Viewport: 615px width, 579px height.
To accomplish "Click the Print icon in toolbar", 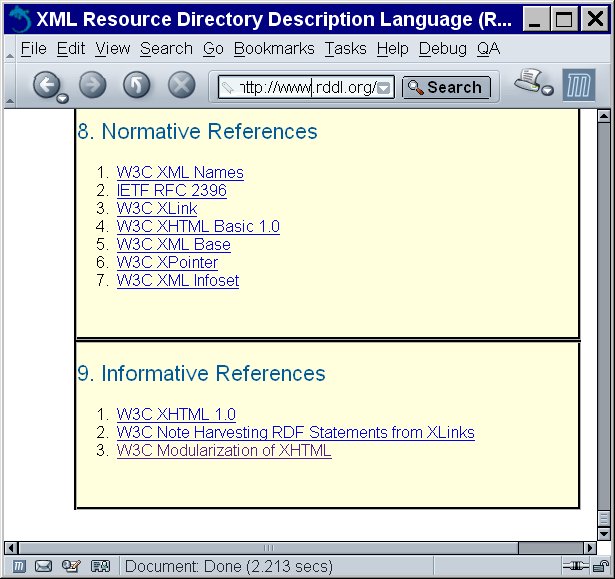I will click(x=528, y=83).
